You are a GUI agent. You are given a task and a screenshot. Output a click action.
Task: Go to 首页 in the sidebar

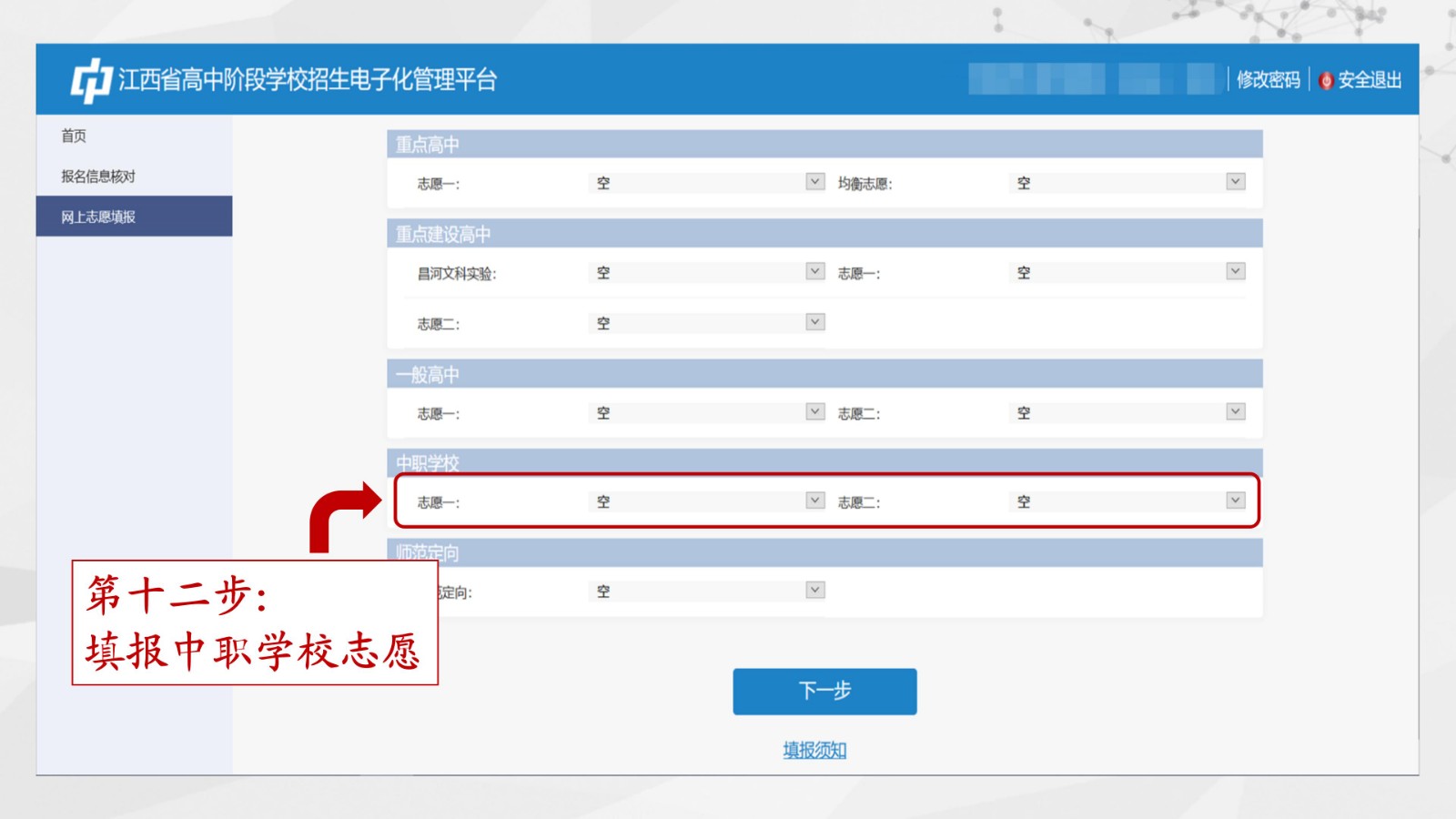pyautogui.click(x=74, y=136)
